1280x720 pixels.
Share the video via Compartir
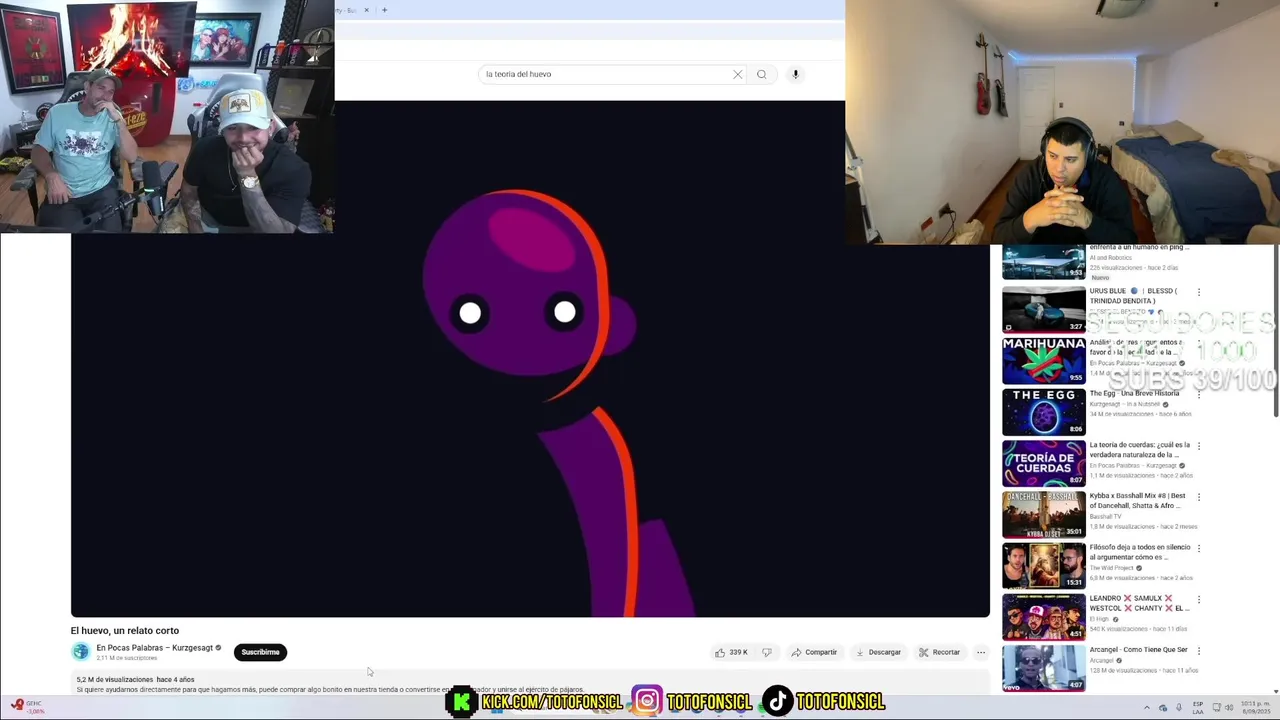(x=814, y=652)
